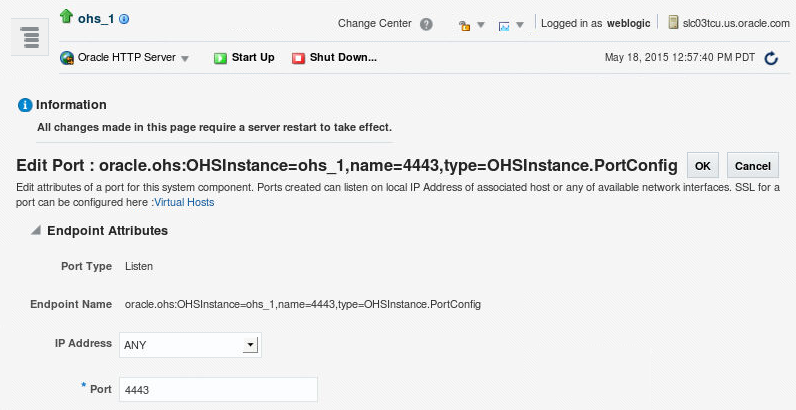The height and width of the screenshot is (410, 796).
Task: Click the Listen port type value
Action: [x=139, y=266]
